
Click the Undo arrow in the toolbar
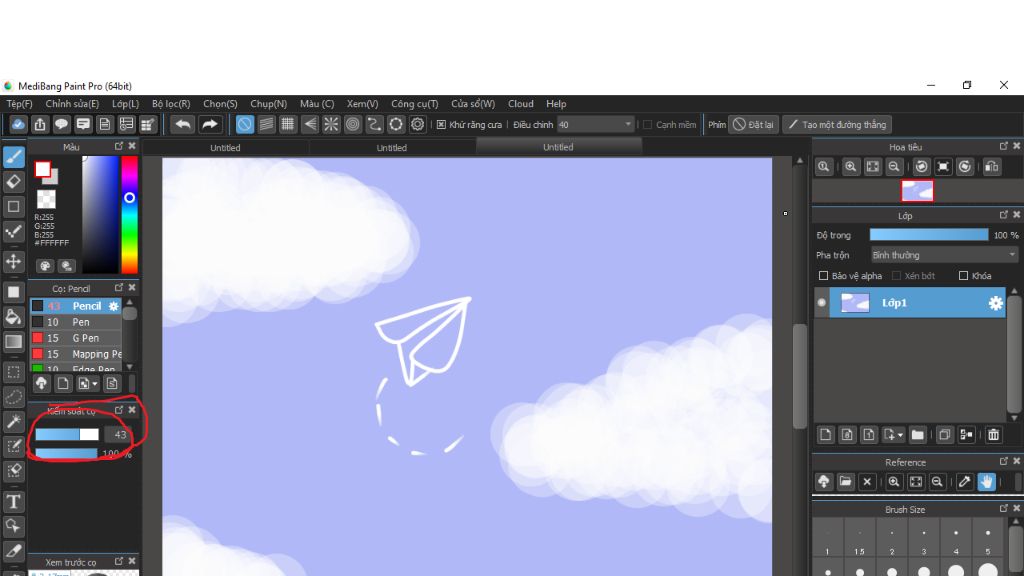point(183,124)
